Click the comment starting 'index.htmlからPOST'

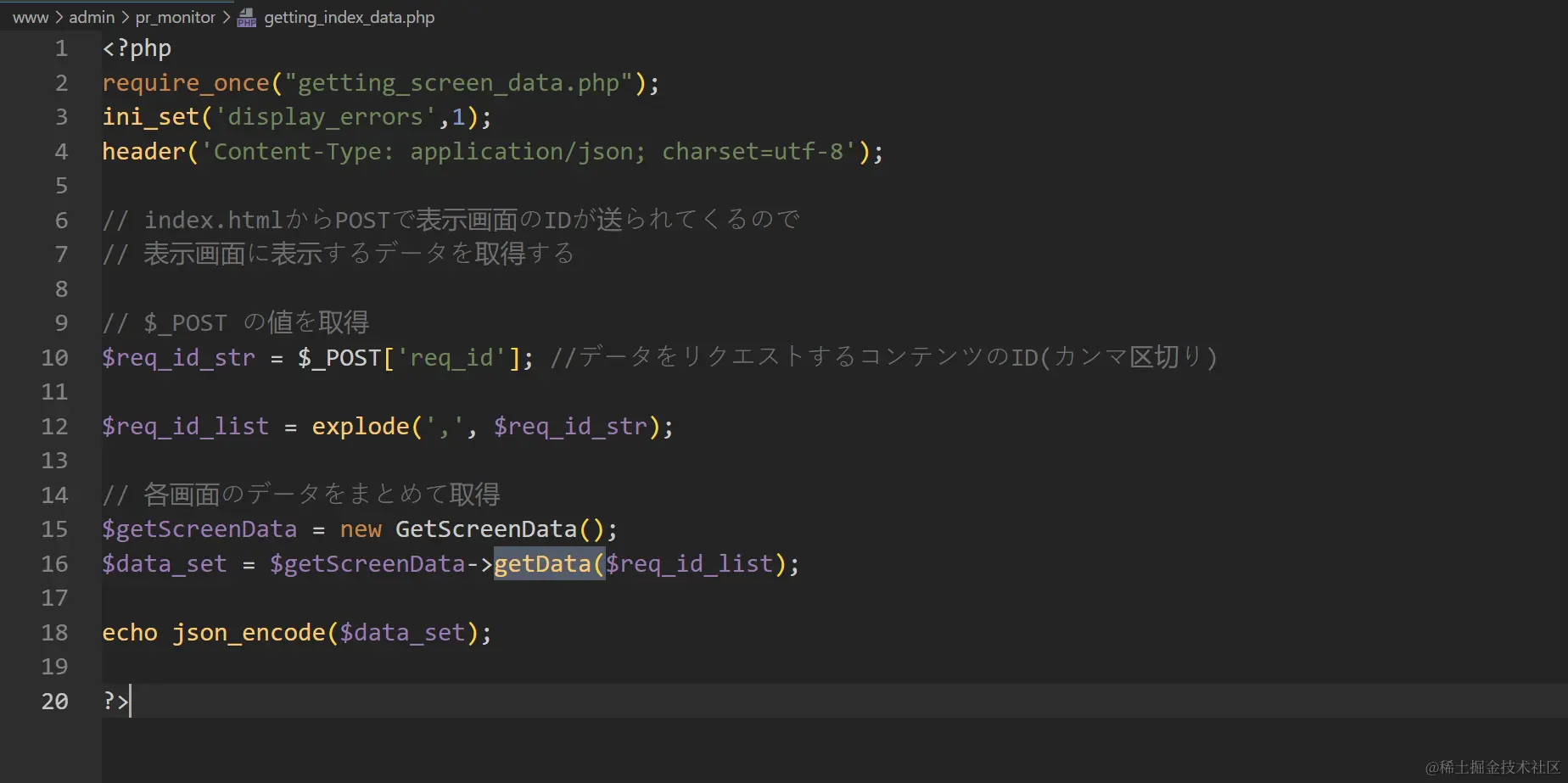pos(451,221)
